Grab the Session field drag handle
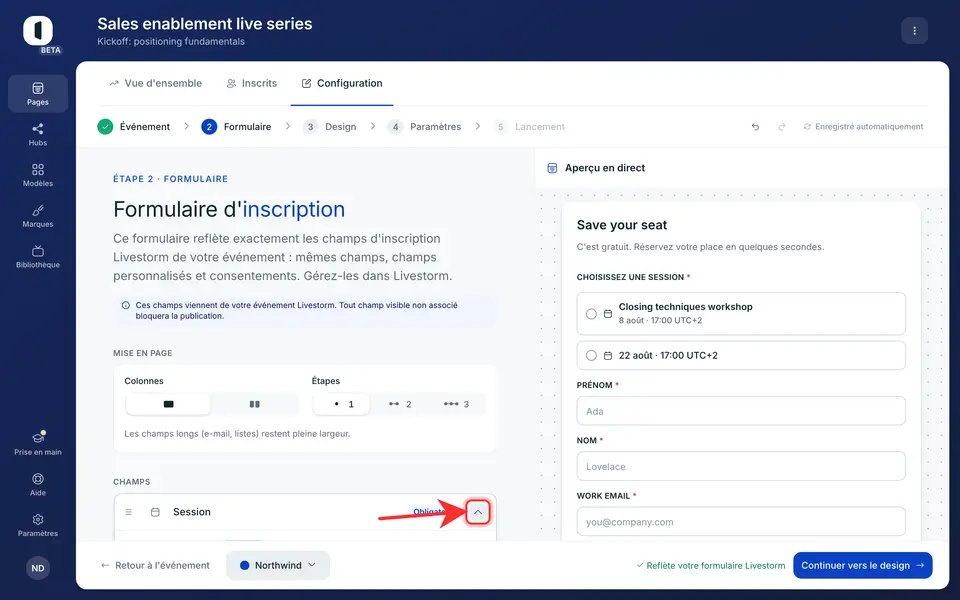This screenshot has height=600, width=960. (x=129, y=512)
